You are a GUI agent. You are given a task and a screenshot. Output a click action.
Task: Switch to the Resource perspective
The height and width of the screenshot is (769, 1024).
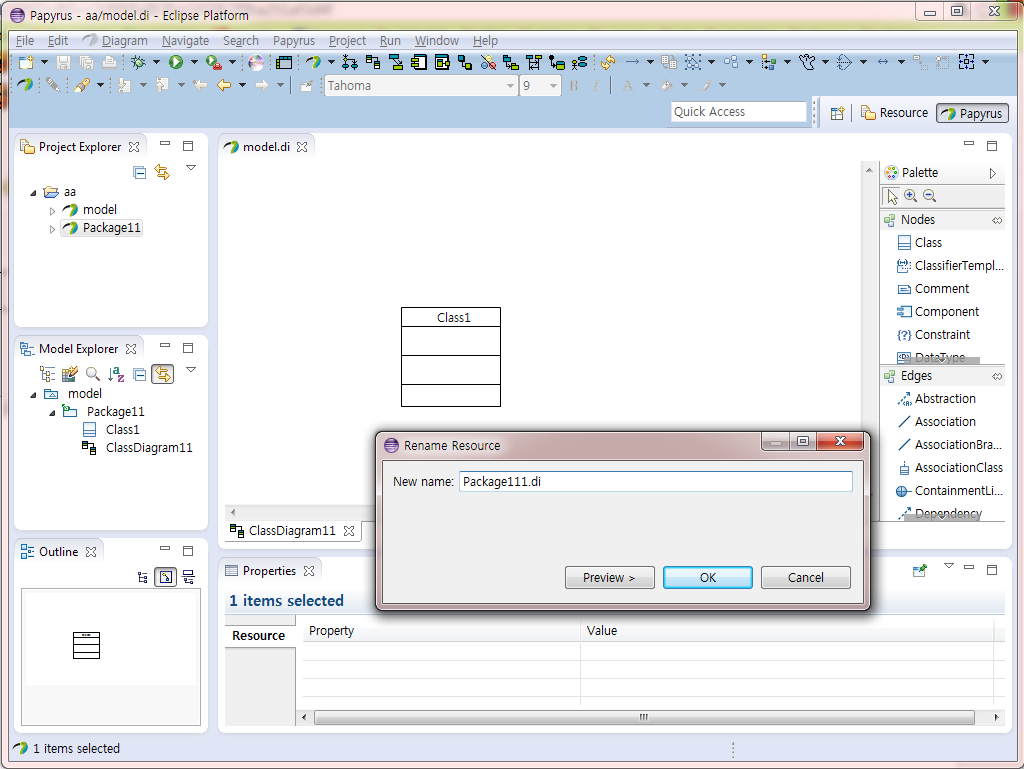click(x=894, y=112)
